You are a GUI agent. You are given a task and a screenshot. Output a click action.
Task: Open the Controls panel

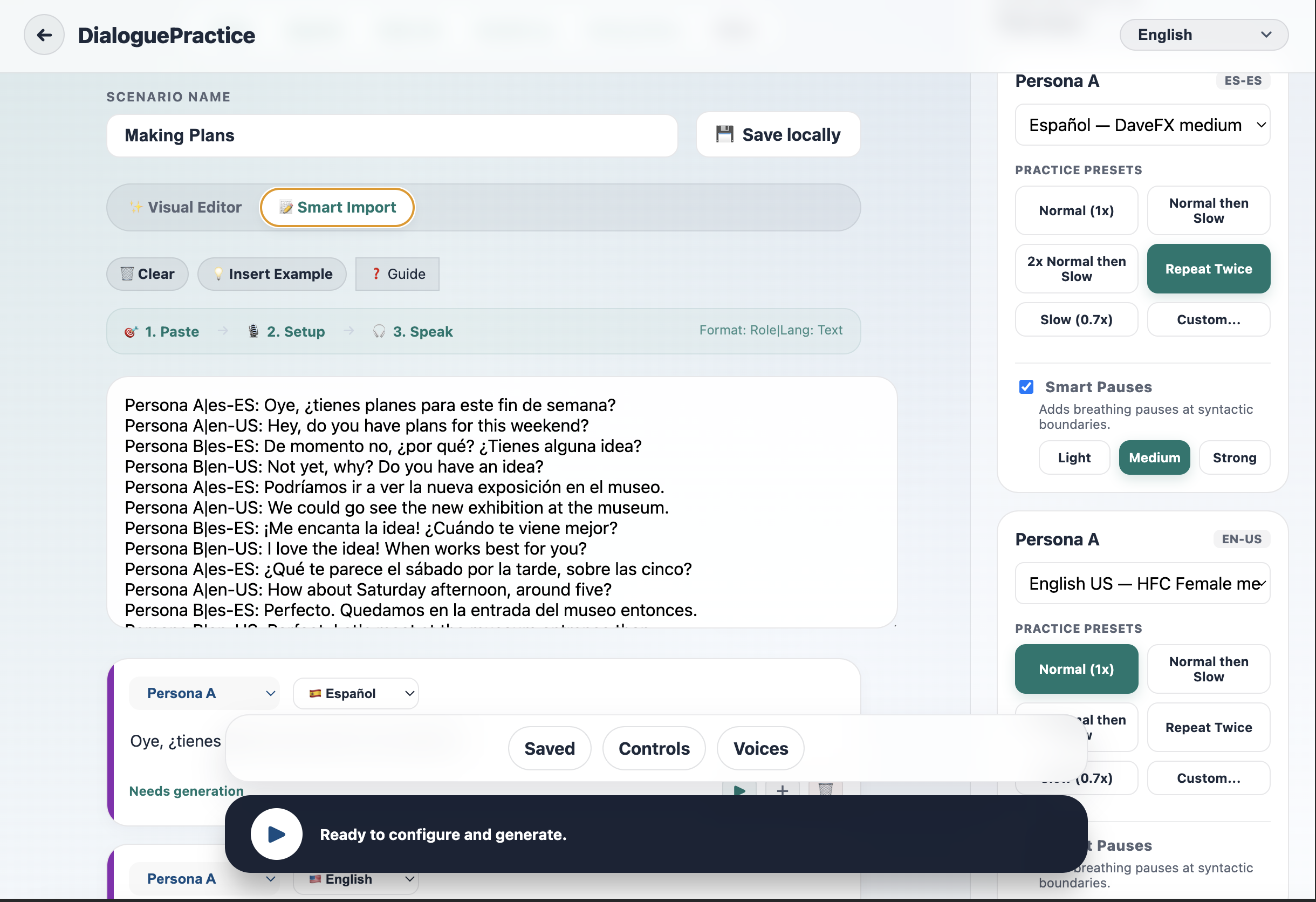(x=654, y=749)
